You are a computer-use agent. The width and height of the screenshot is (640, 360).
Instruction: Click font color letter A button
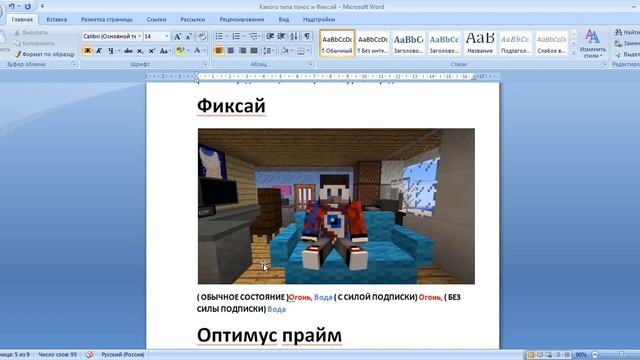click(x=197, y=51)
